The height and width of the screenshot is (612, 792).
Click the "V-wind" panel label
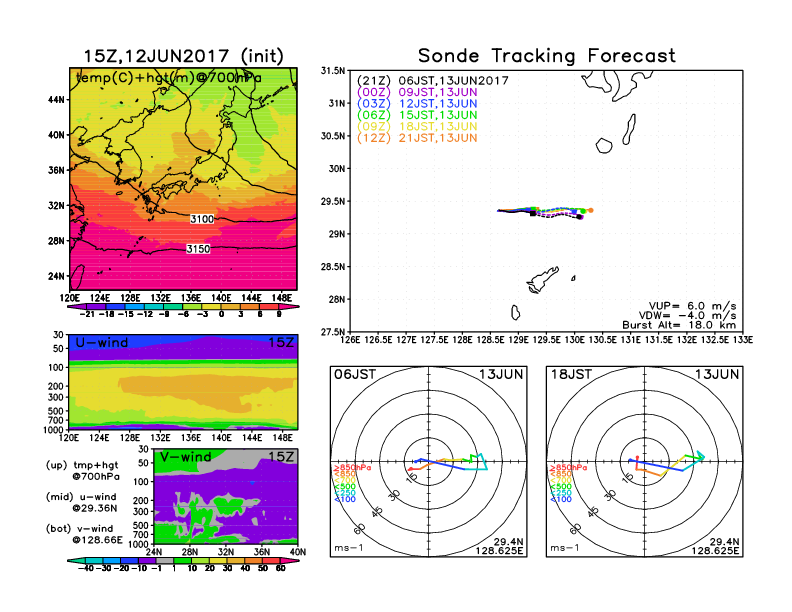185,457
